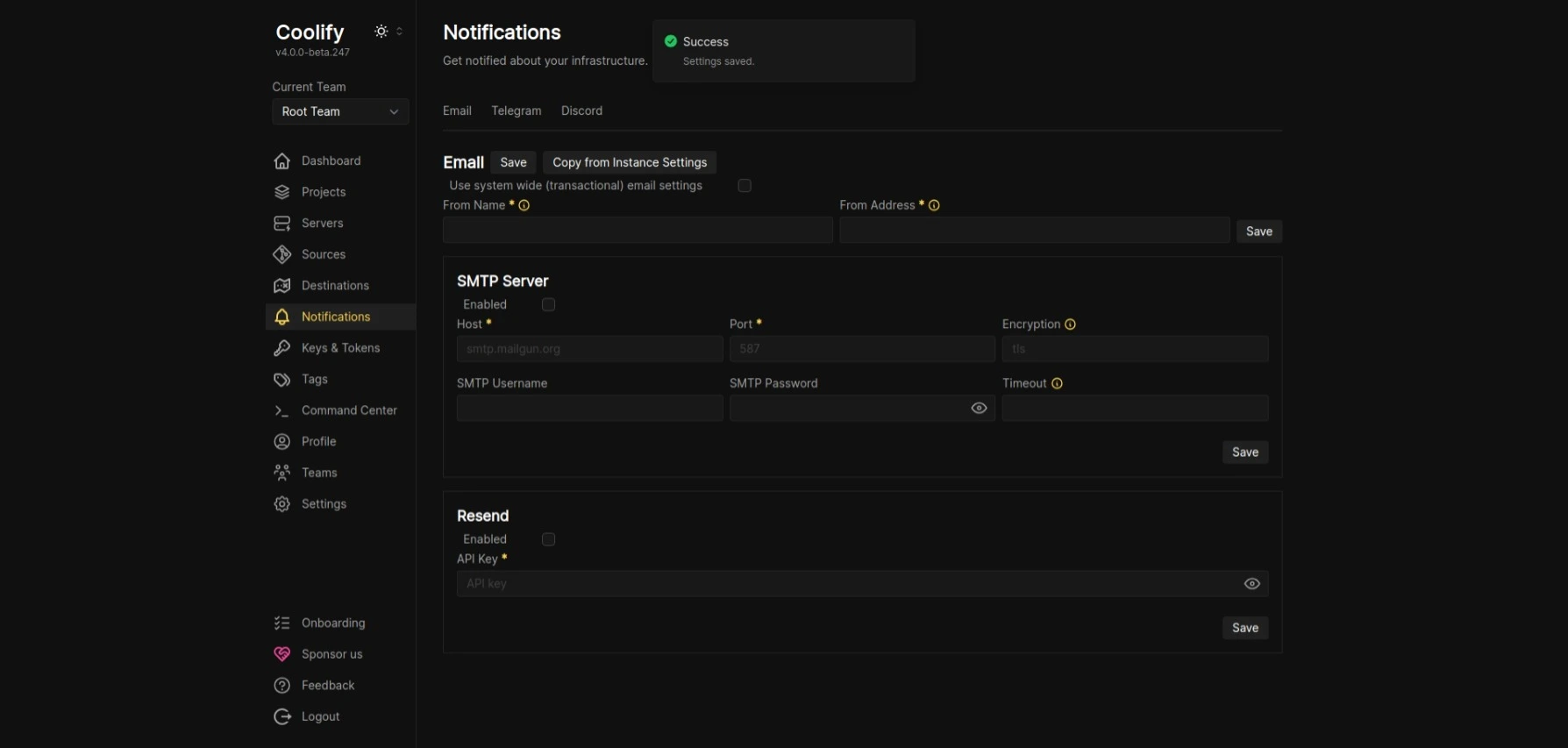The width and height of the screenshot is (1568, 748).
Task: Go to Keys & Tokens page
Action: (x=340, y=348)
